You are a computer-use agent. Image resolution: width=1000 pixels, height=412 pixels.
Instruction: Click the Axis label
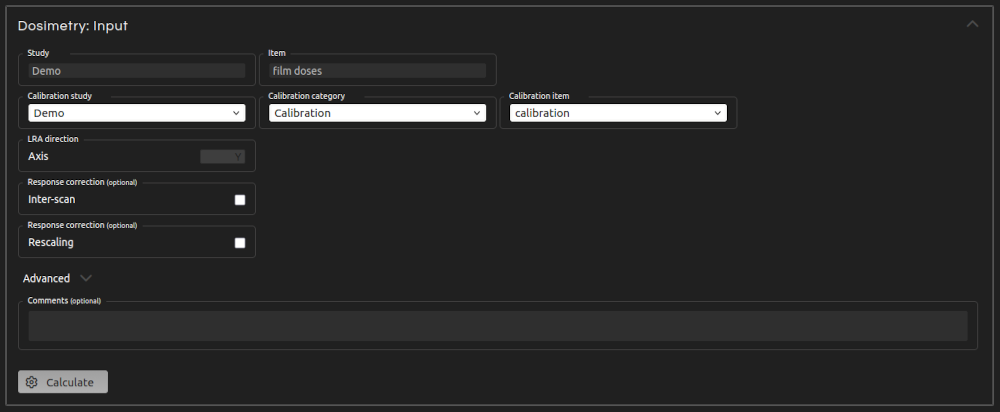38,156
